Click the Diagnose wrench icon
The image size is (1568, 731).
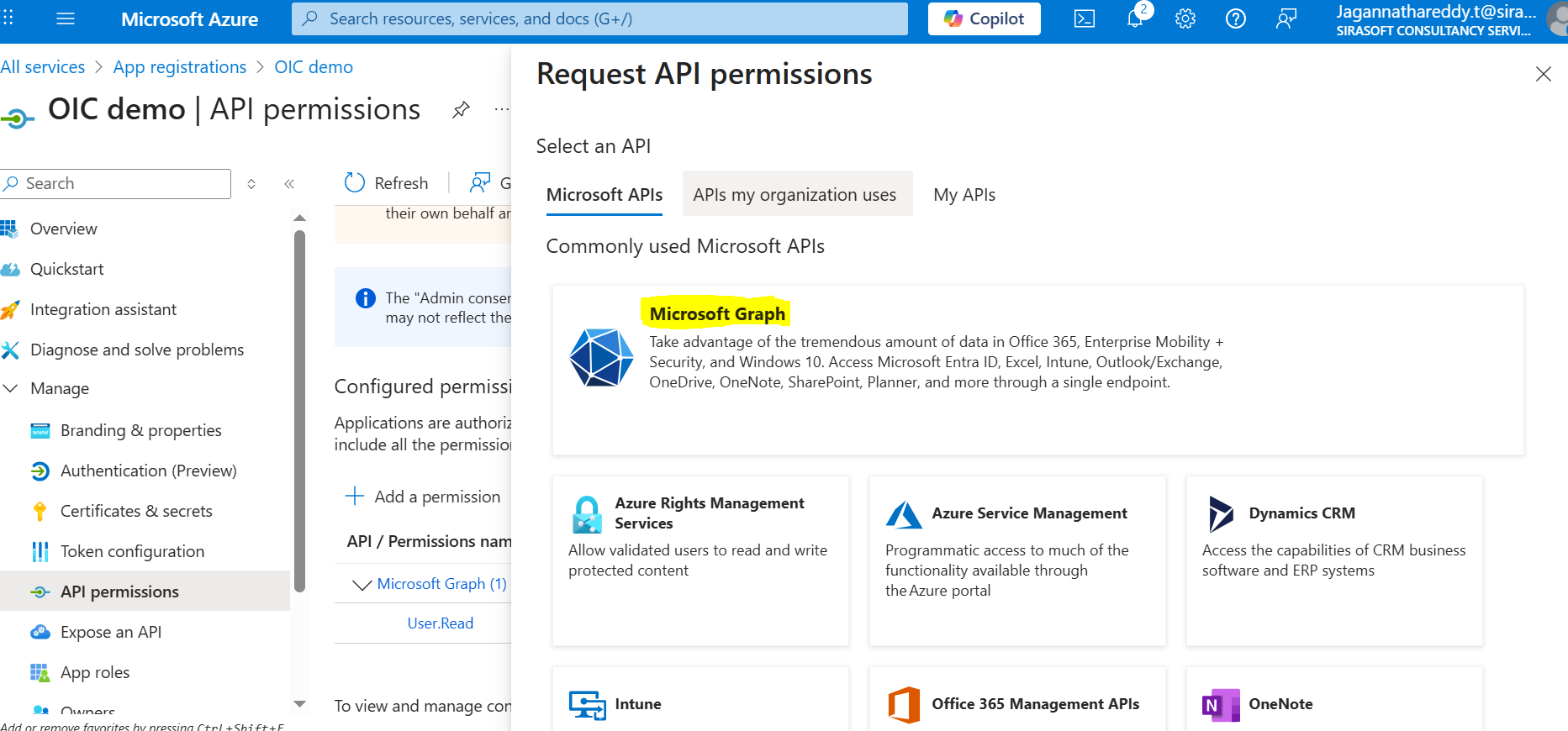(x=9, y=350)
